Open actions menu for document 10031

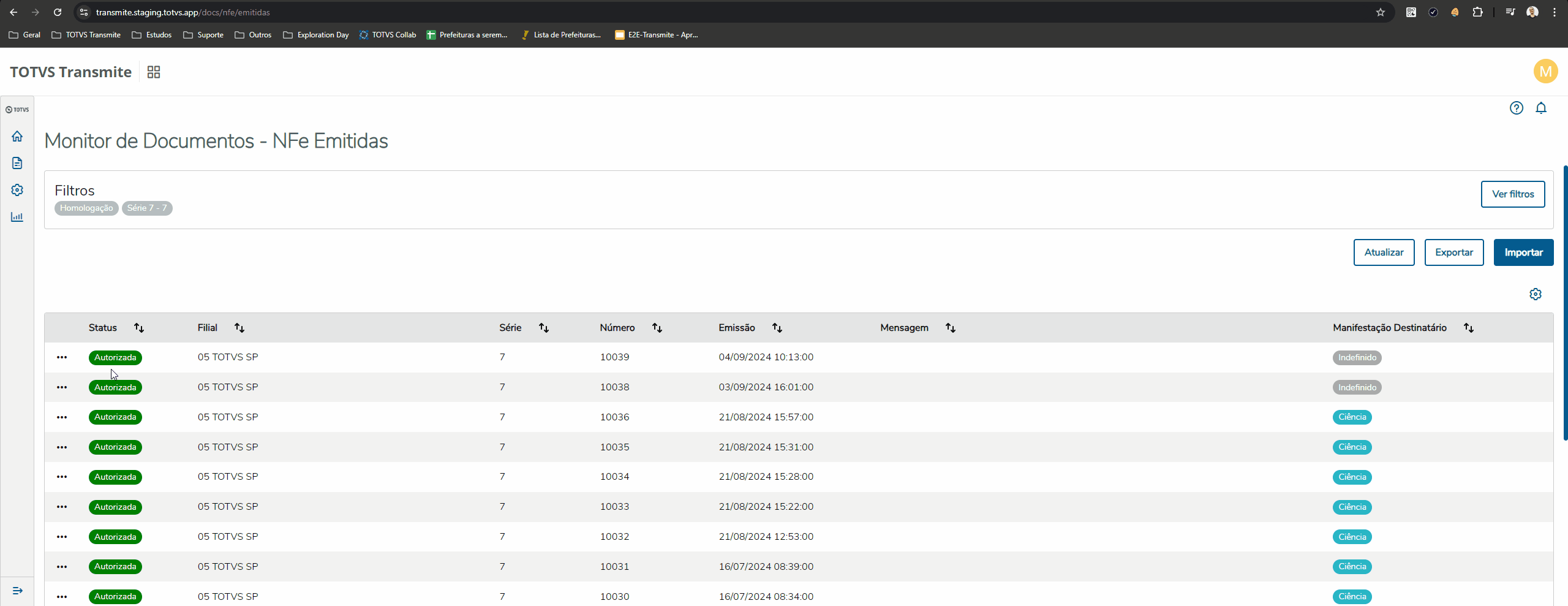pyautogui.click(x=62, y=567)
